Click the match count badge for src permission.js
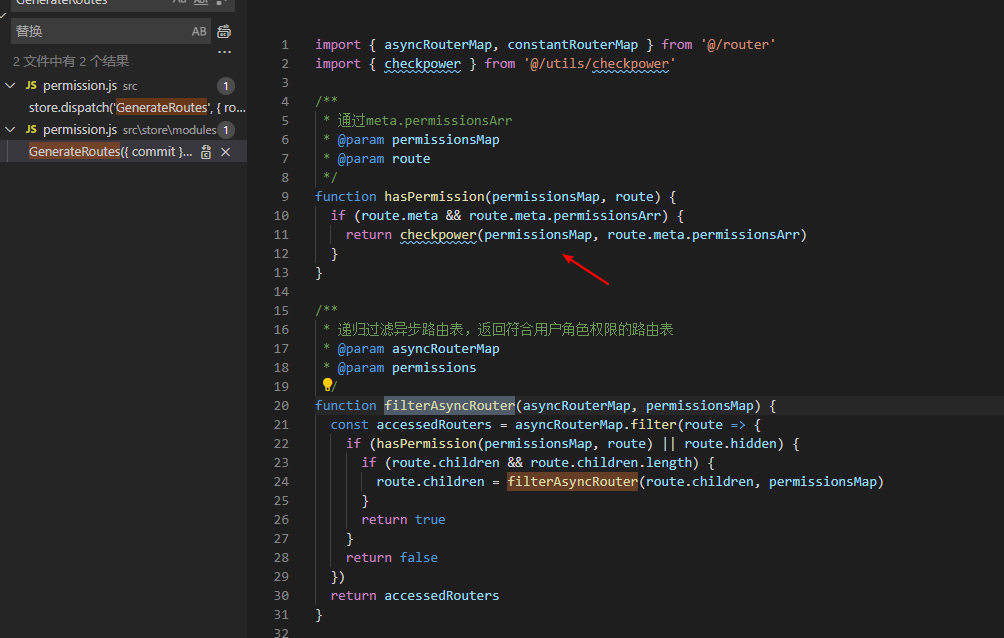Screen dimensions: 1004x638 pos(226,86)
